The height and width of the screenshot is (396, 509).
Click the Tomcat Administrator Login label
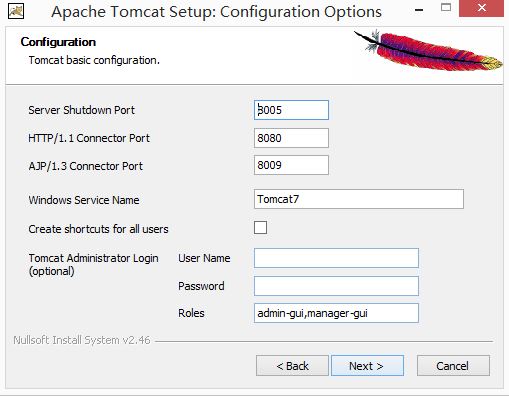tap(93, 264)
